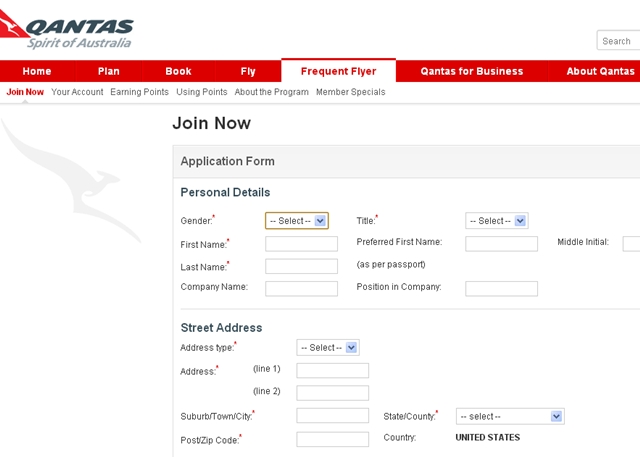The height and width of the screenshot is (457, 640).
Task: Click the Preferred First Name field
Action: click(501, 244)
